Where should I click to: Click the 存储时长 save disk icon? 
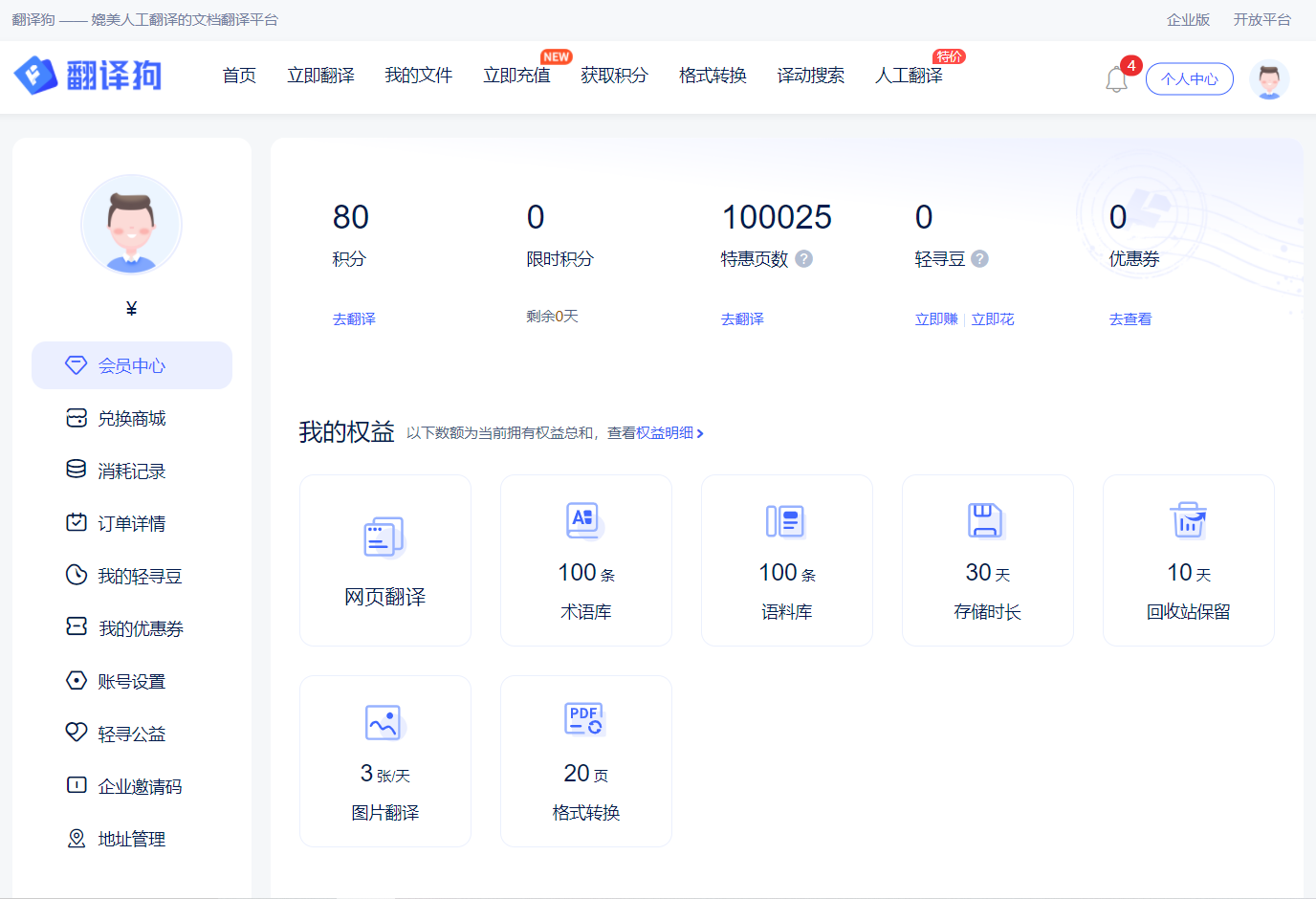[x=986, y=520]
